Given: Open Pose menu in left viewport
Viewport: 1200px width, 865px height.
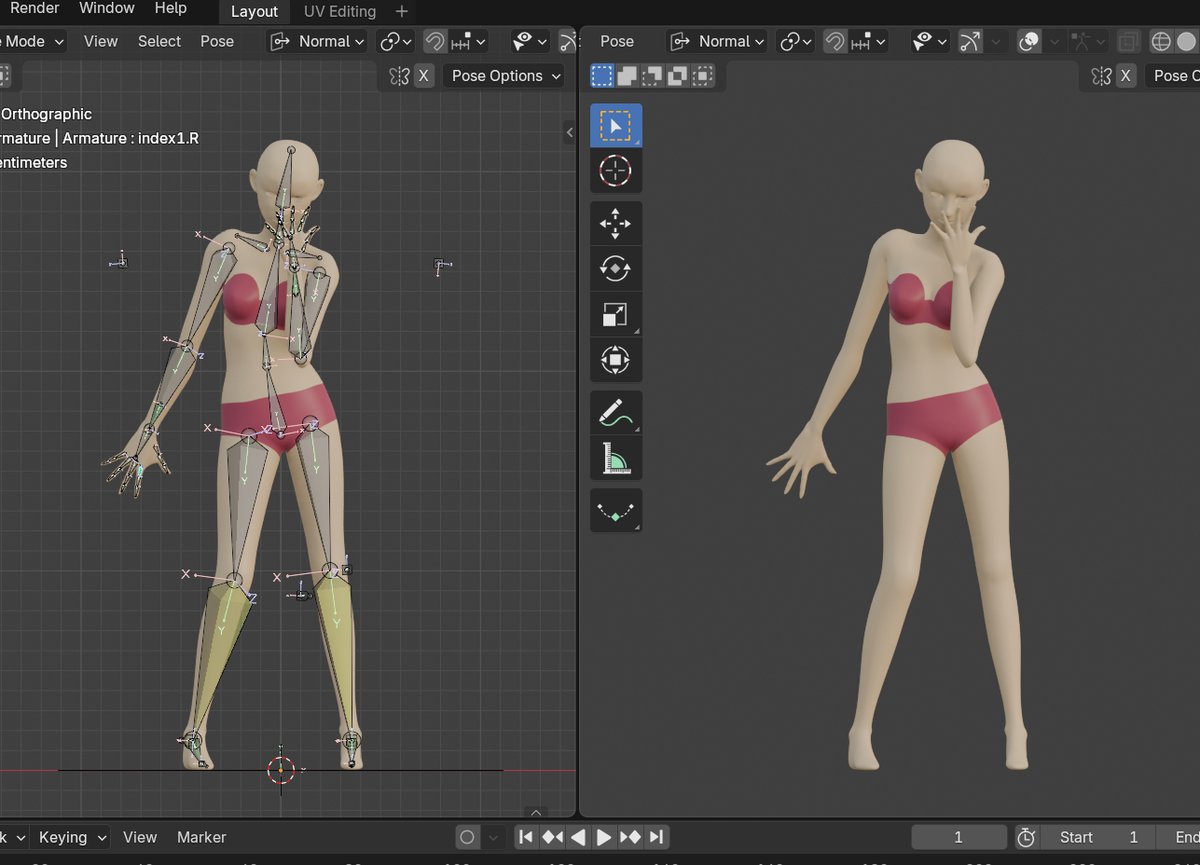Looking at the screenshot, I should [x=217, y=41].
